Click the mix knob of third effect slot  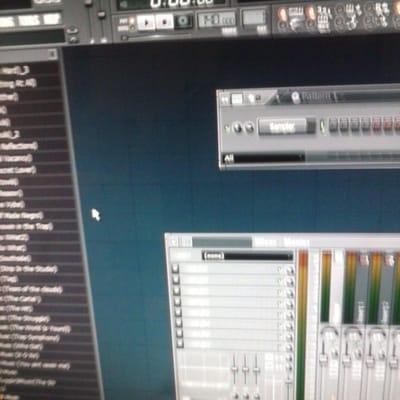tap(290, 293)
